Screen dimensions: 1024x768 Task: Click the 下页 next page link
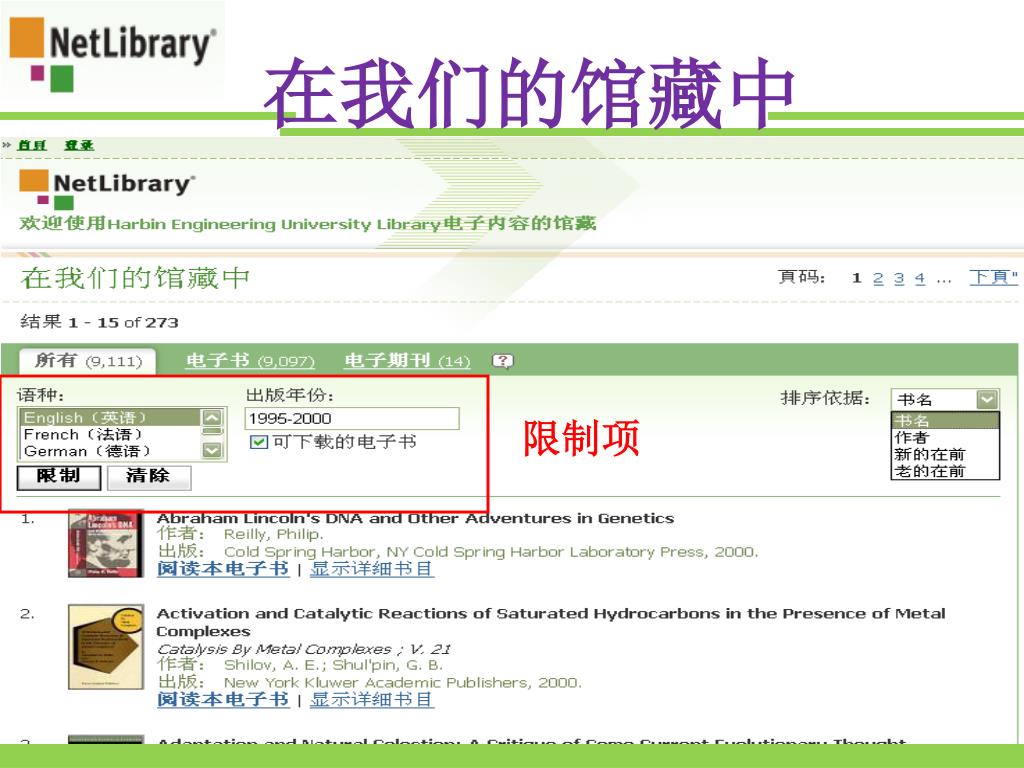[x=993, y=278]
